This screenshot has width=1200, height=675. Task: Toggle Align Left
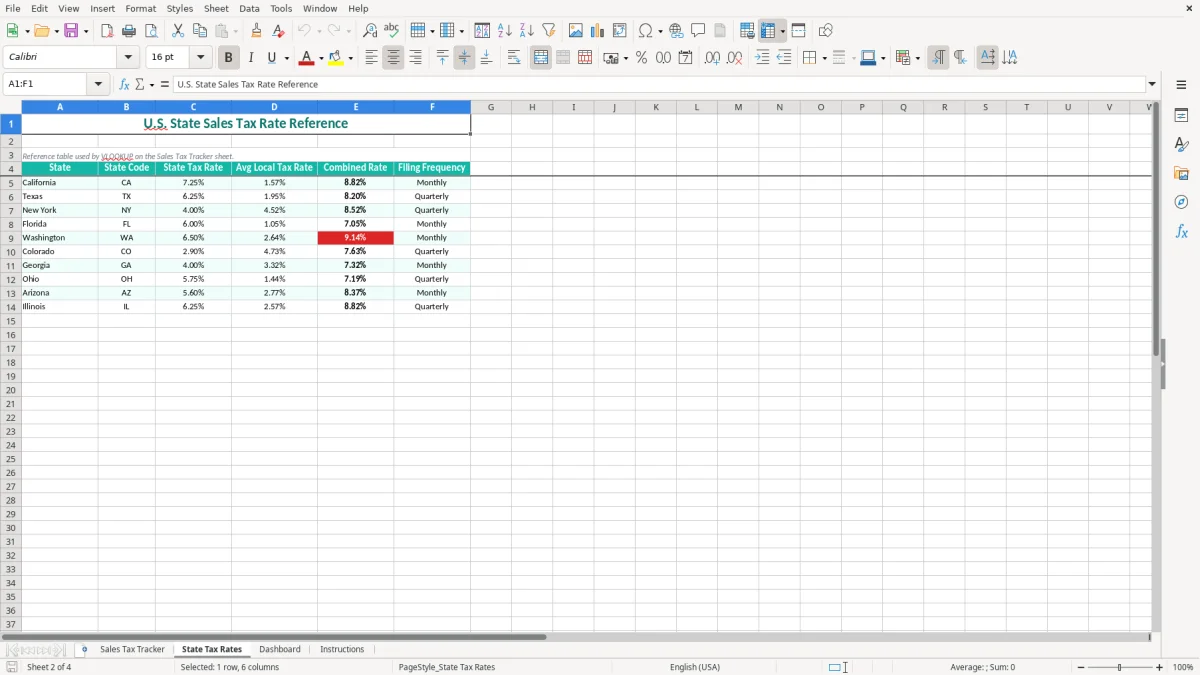point(371,58)
